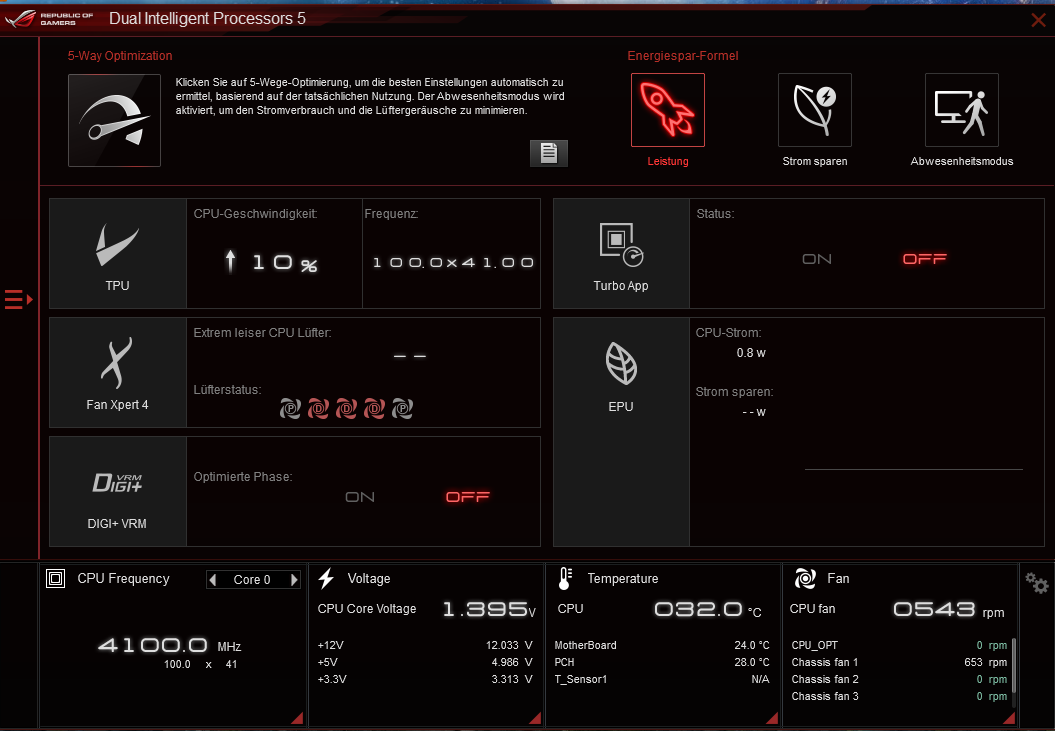The height and width of the screenshot is (731, 1055).
Task: Click the frequency 100.0x41.00 value
Action: coord(453,263)
